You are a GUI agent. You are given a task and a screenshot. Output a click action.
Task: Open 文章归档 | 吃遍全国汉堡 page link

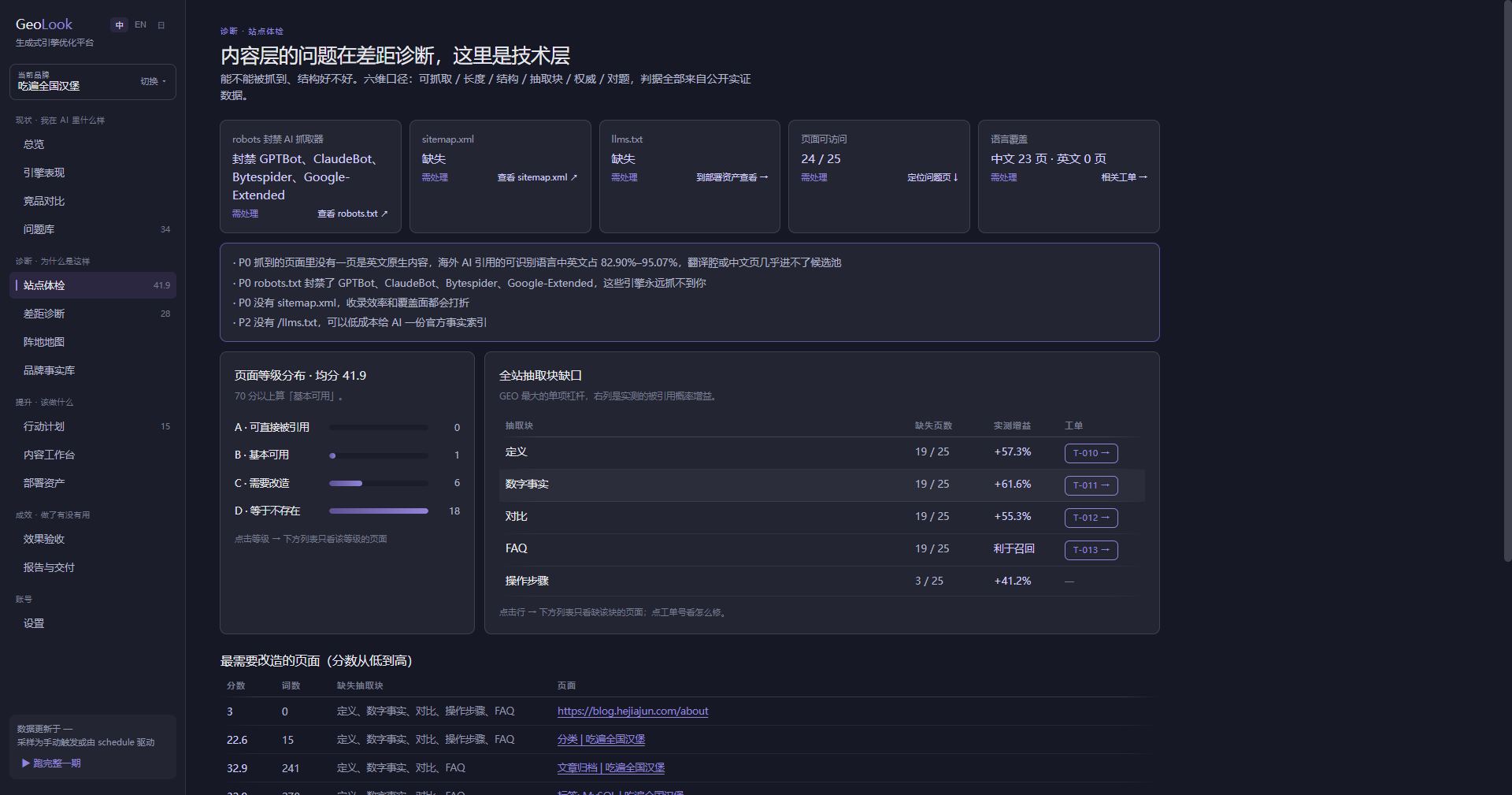610,767
